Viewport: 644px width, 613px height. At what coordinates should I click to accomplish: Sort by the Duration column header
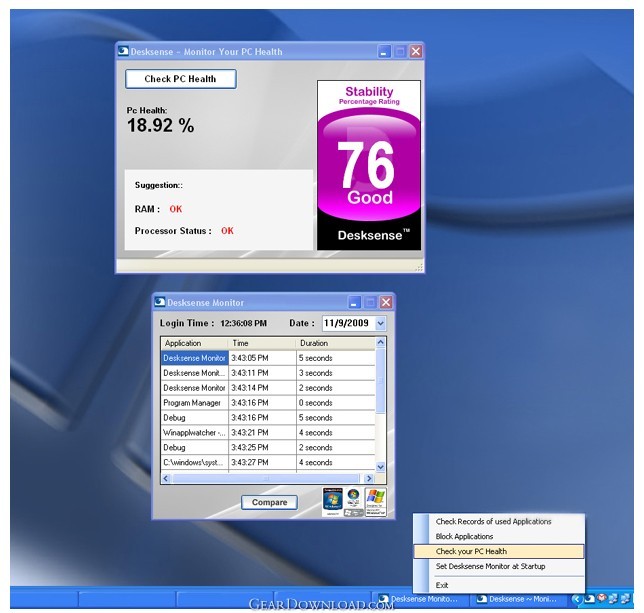(335, 343)
